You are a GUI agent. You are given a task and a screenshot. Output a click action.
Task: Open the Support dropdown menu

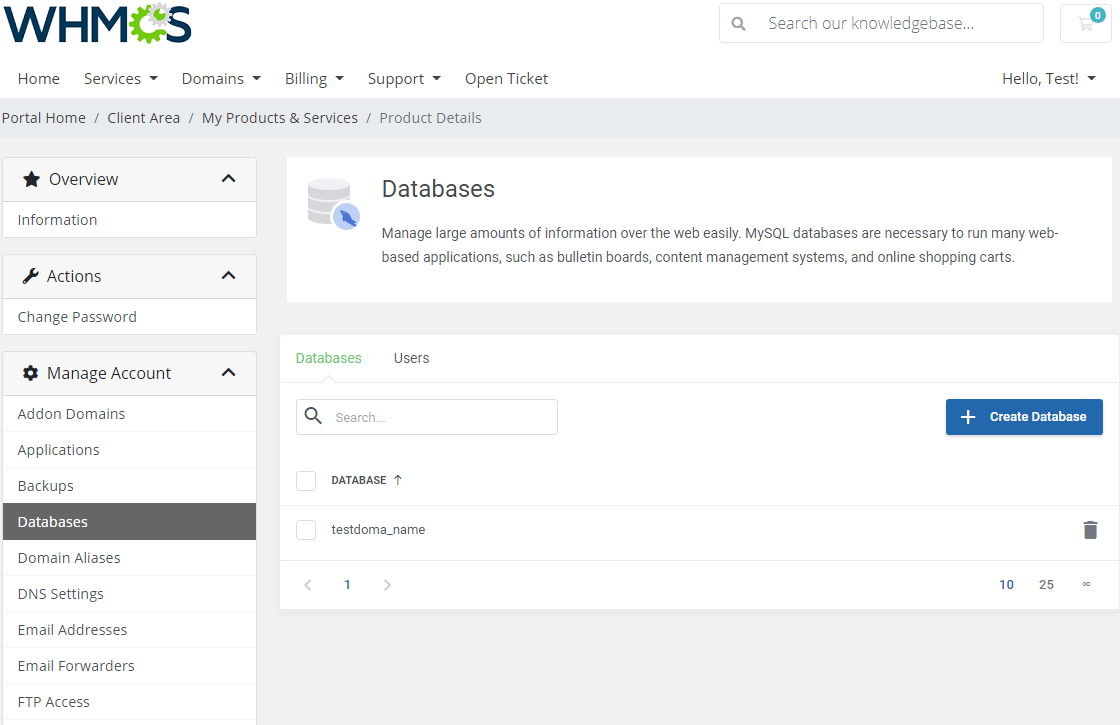click(404, 79)
